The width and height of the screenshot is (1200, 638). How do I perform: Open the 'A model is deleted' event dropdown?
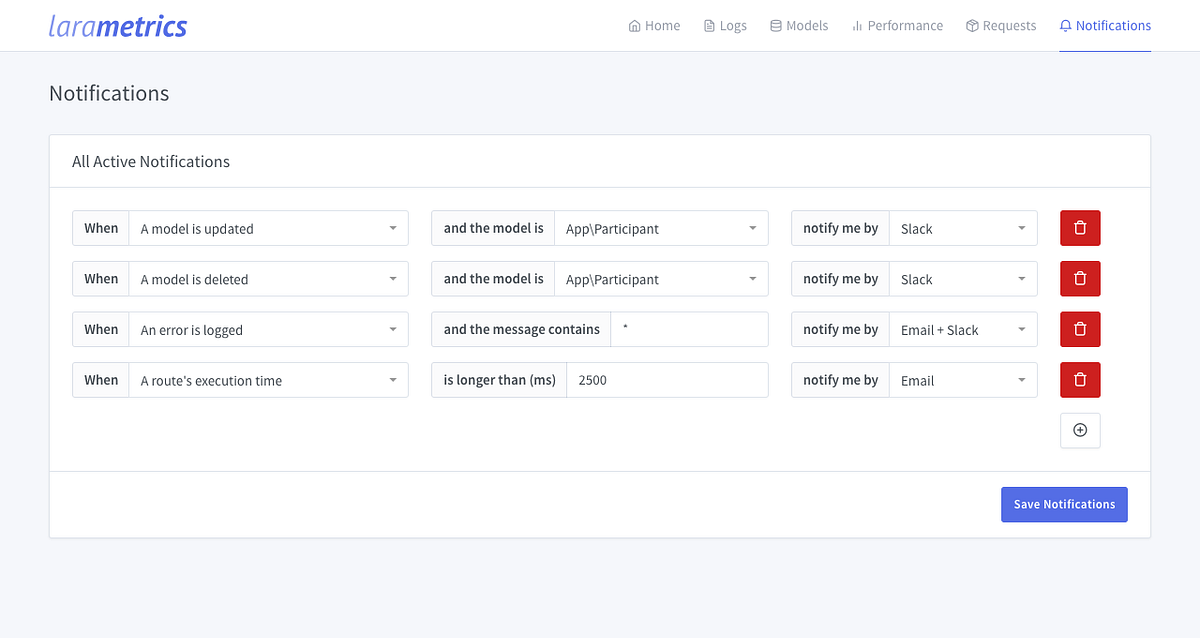[268, 279]
